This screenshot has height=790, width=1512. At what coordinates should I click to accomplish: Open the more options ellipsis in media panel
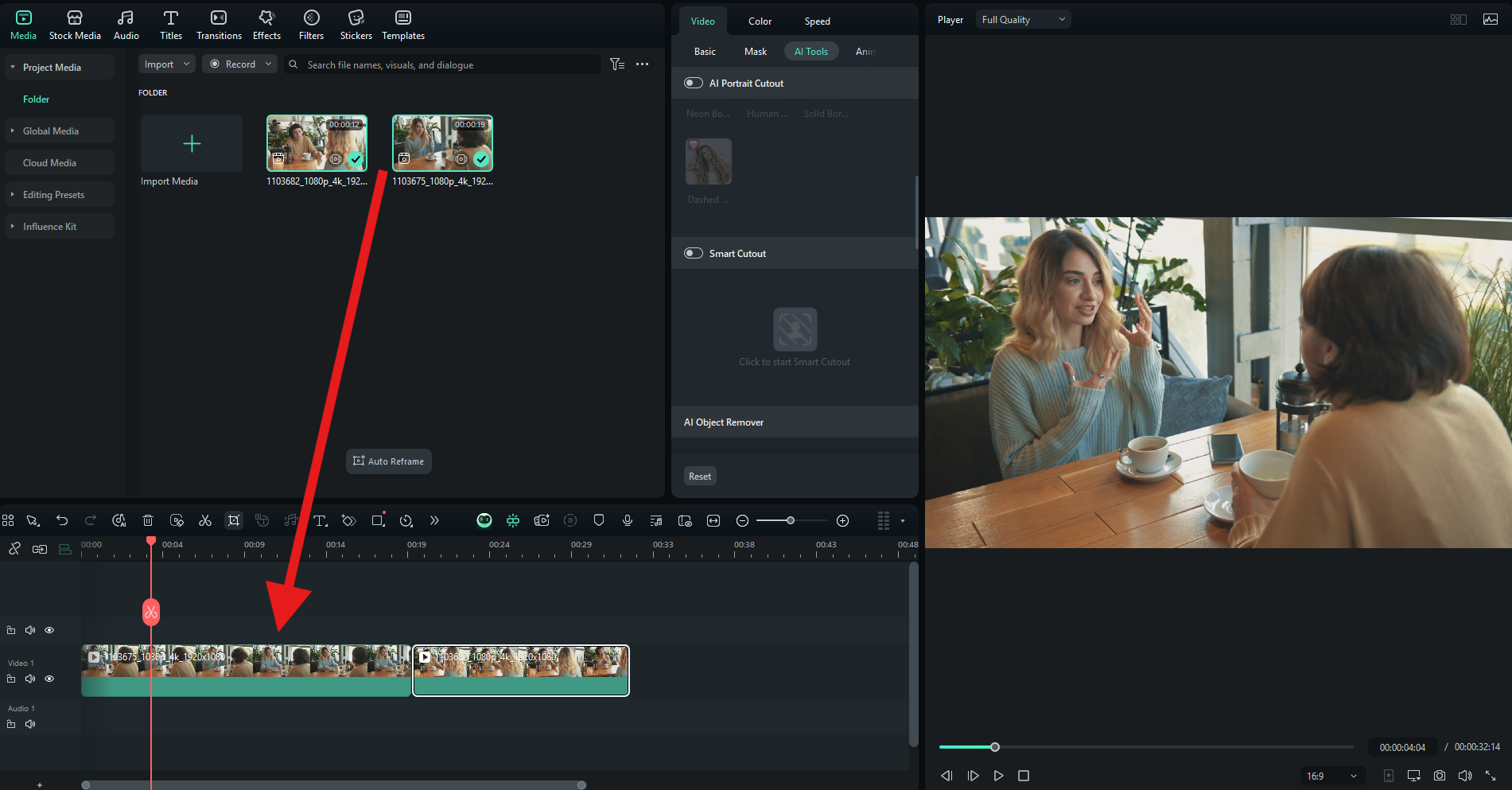pos(643,64)
